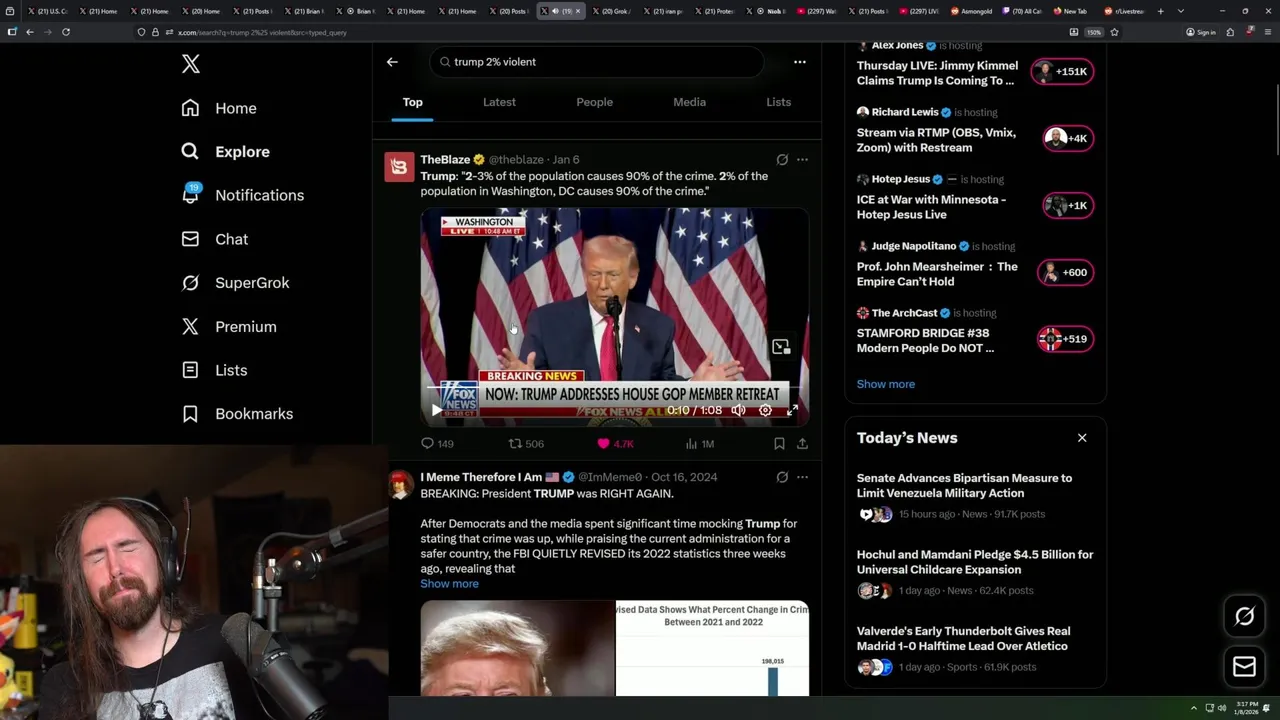Open Bookmarks in the sidebar

pos(237,414)
